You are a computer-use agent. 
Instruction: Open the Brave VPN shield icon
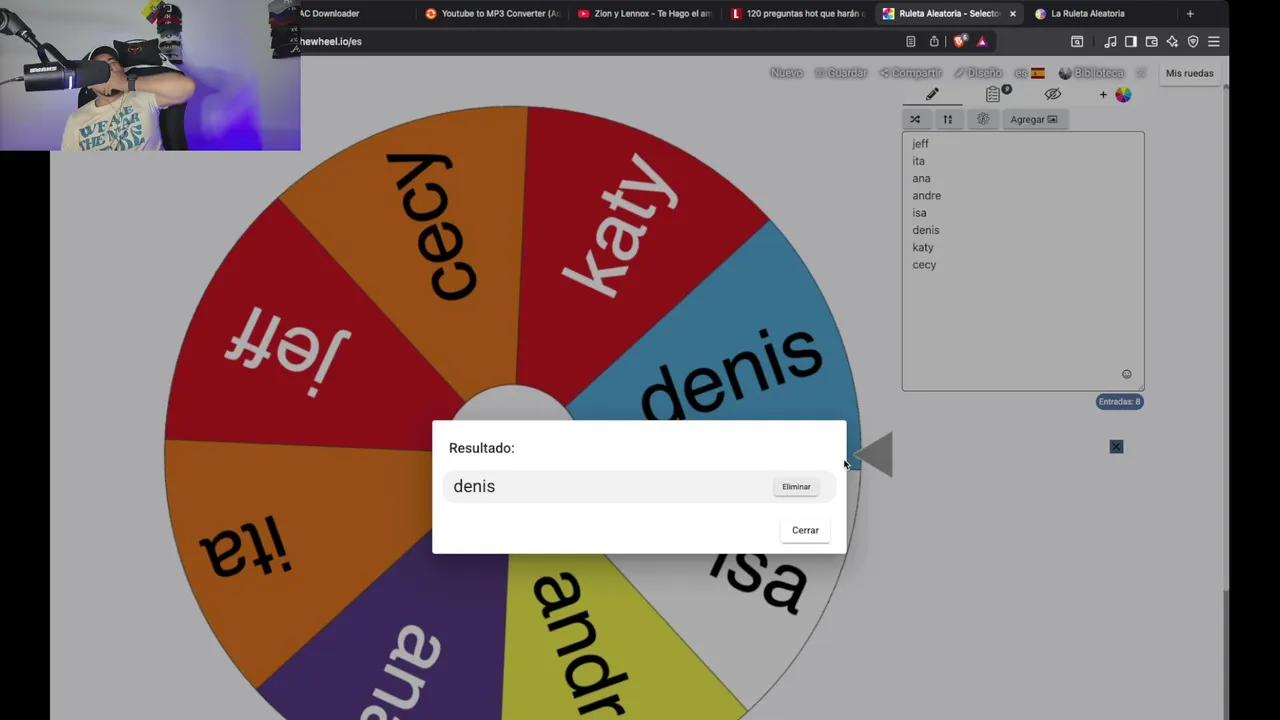point(1193,42)
